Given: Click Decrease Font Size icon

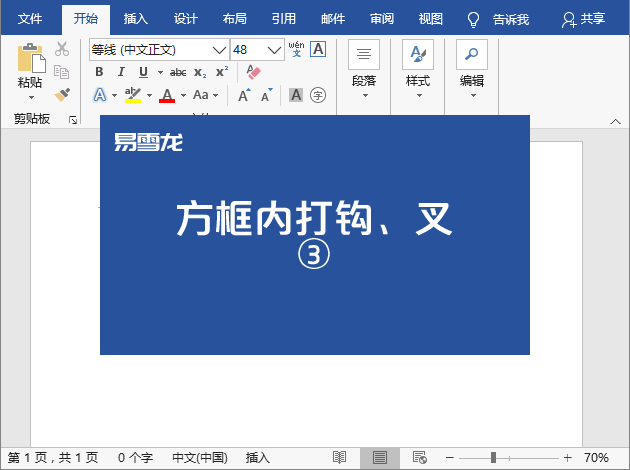Looking at the screenshot, I should (x=266, y=95).
